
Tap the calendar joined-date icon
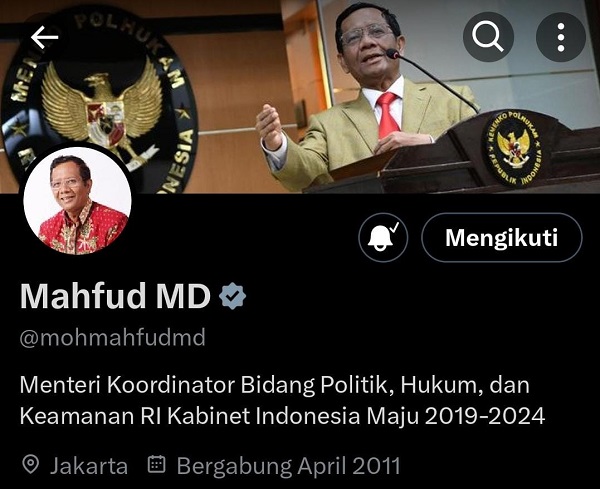tap(157, 464)
